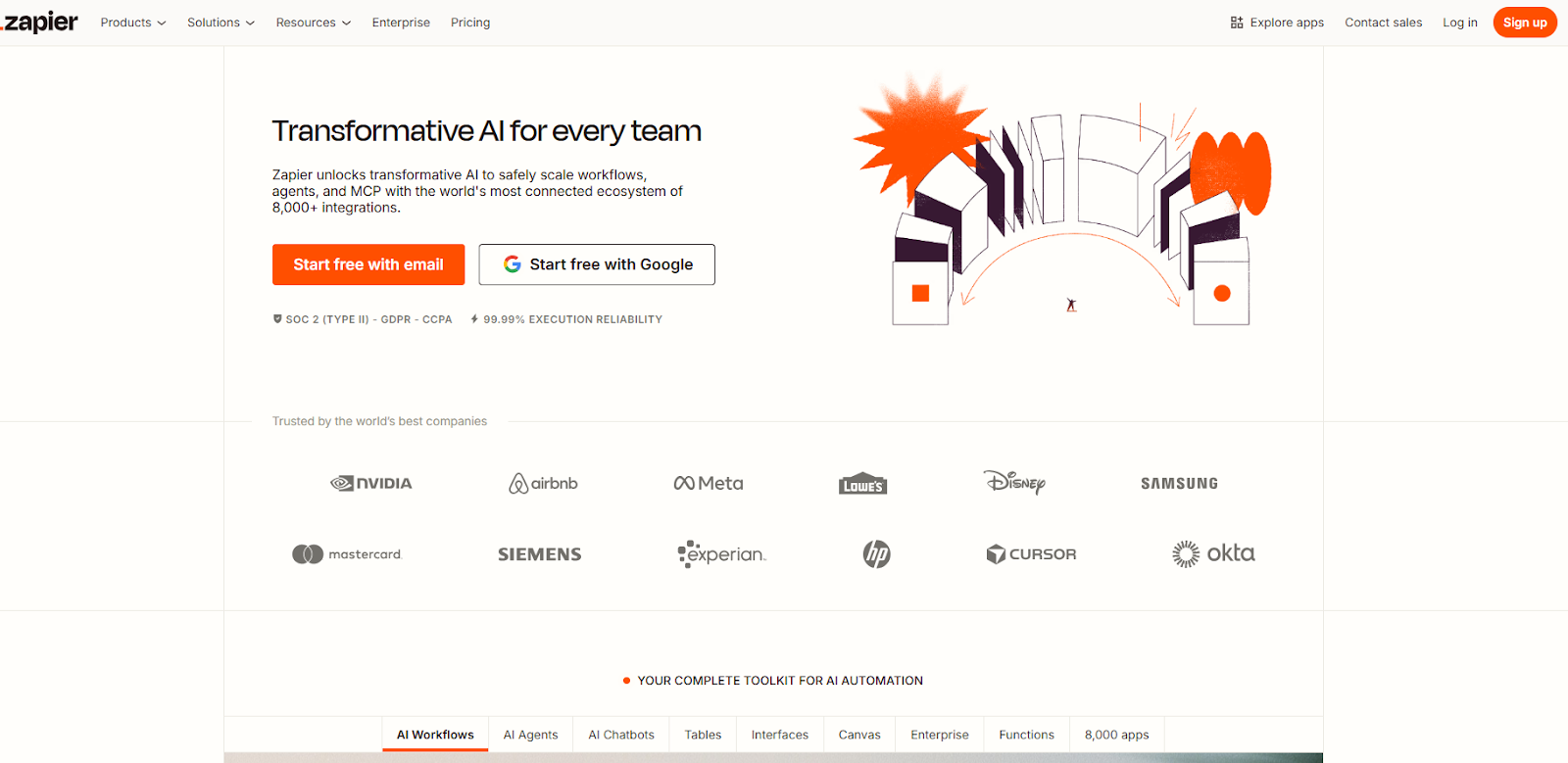Open the Pricing page
1568x763 pixels.
pos(470,23)
